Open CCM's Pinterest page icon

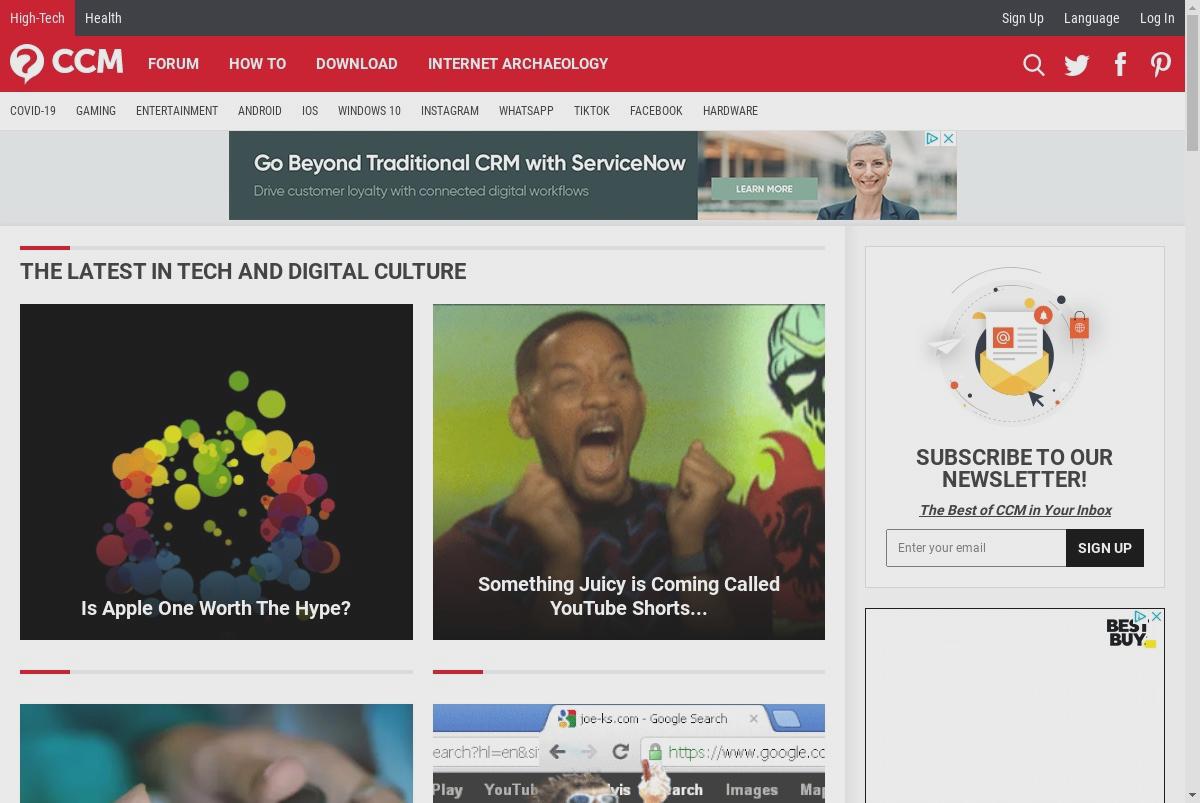click(x=1160, y=65)
